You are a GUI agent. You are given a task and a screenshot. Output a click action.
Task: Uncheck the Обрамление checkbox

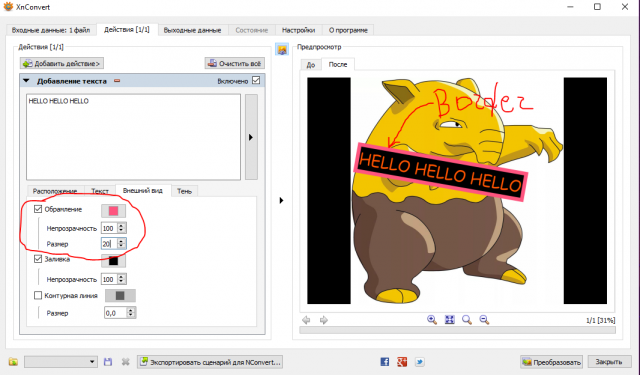point(38,209)
